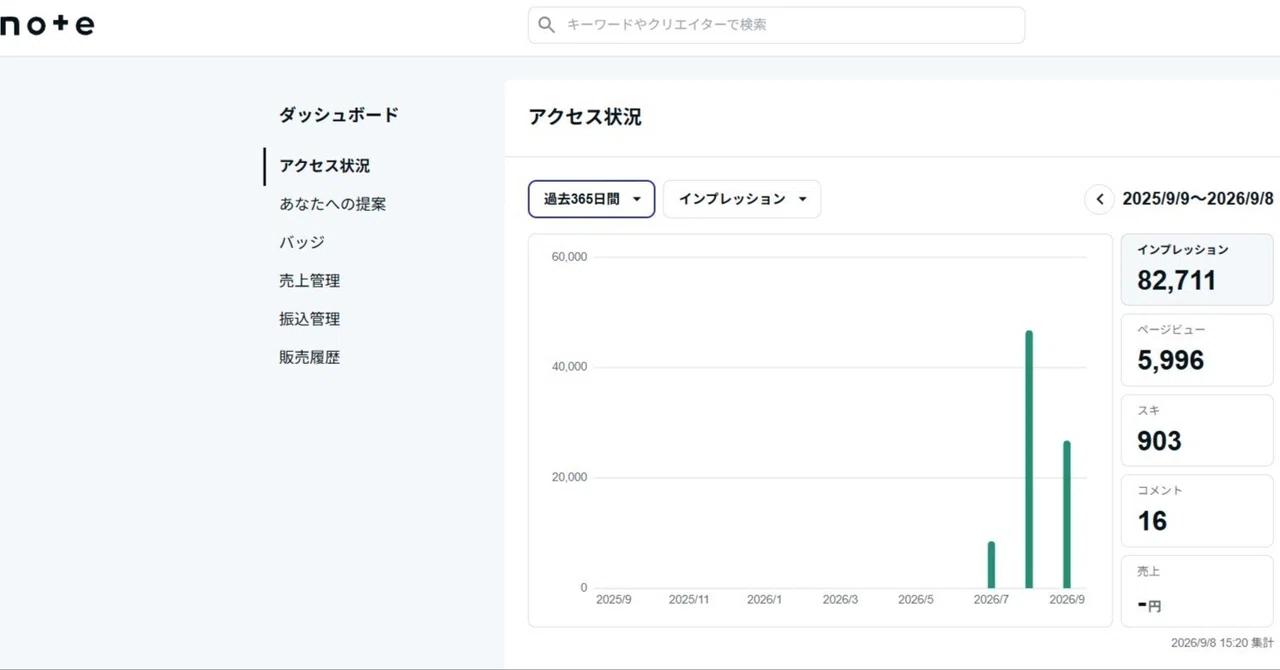The height and width of the screenshot is (670, 1280).
Task: Click the 2026/7 axis label
Action: point(991,600)
